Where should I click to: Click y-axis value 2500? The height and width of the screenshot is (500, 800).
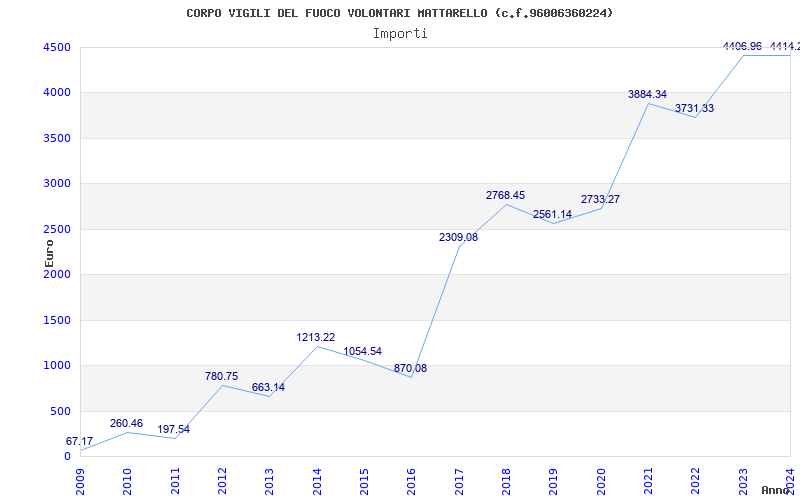(x=57, y=229)
